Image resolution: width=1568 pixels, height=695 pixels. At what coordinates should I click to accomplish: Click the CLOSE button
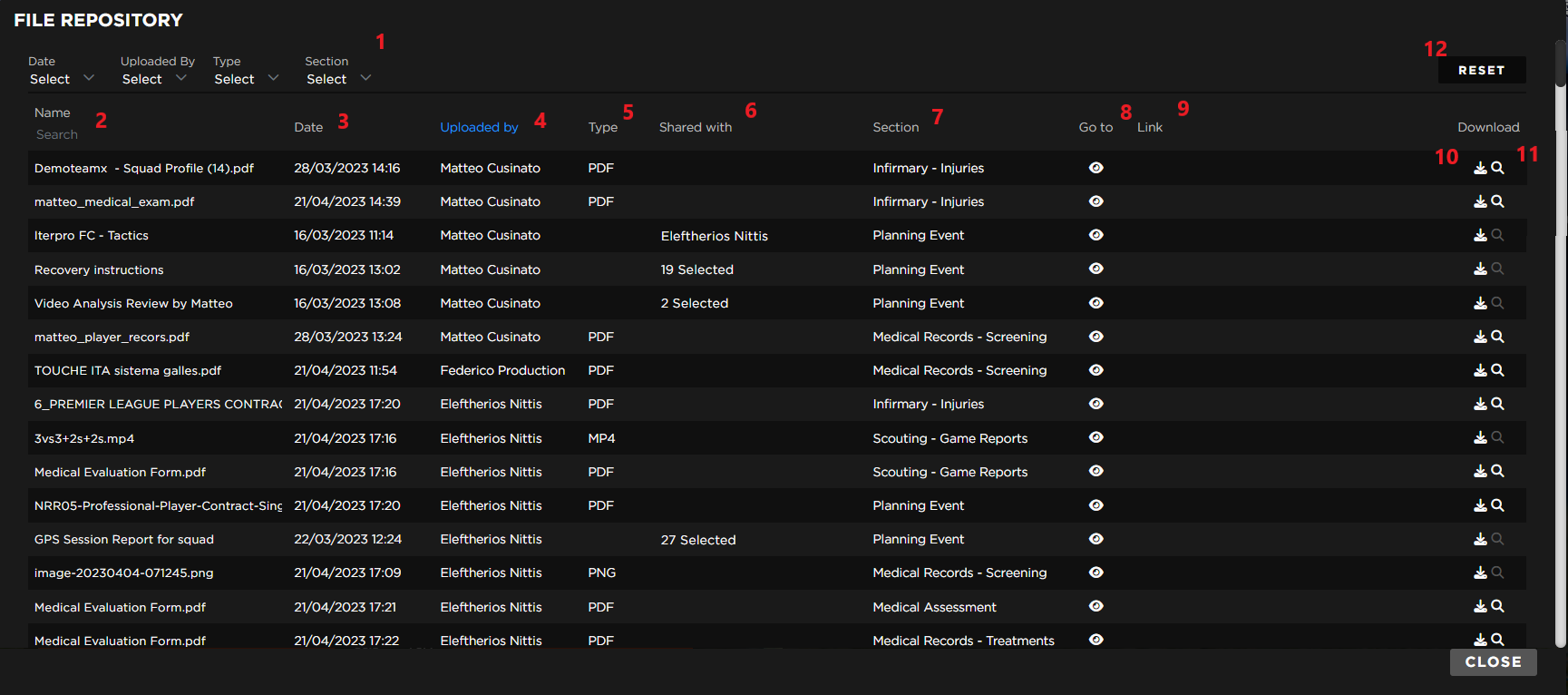(x=1492, y=661)
